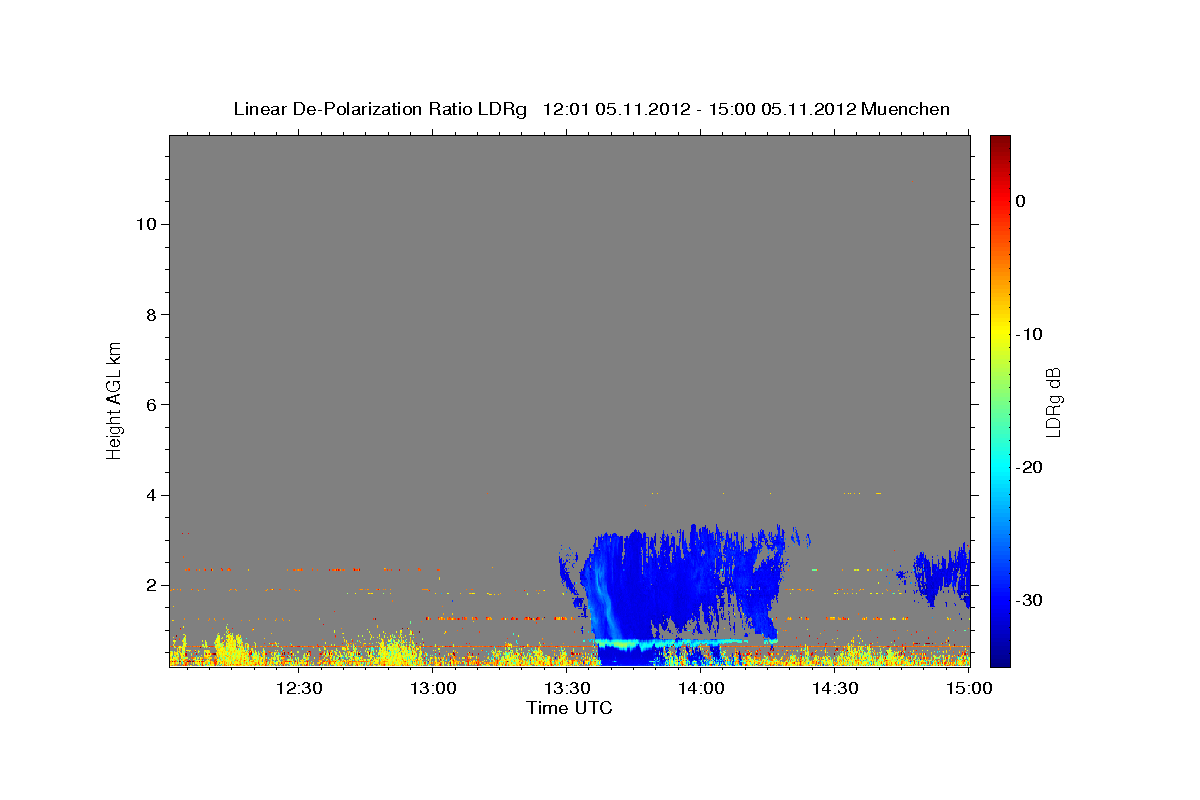1200x800 pixels.
Task: Click the 13:30 time tick label
Action: coord(567,688)
